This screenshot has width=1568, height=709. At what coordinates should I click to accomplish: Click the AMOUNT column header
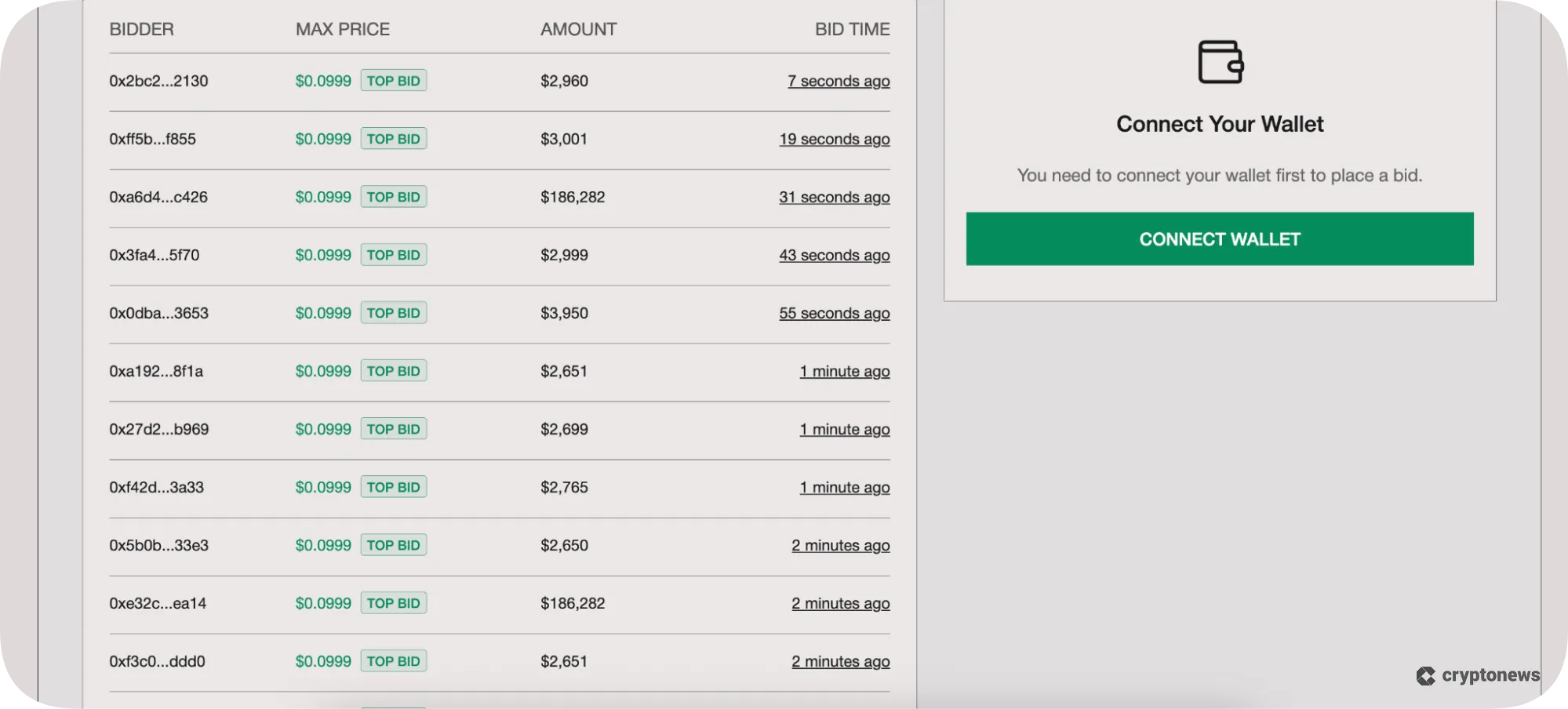[578, 29]
